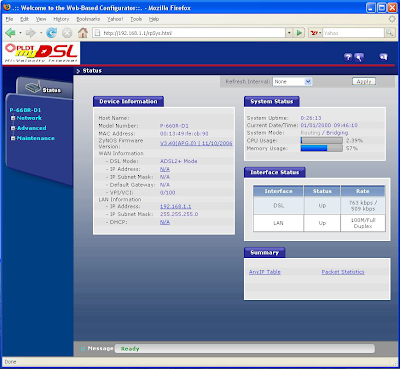
Task: Expand the Network tree item
Action: tap(13, 118)
